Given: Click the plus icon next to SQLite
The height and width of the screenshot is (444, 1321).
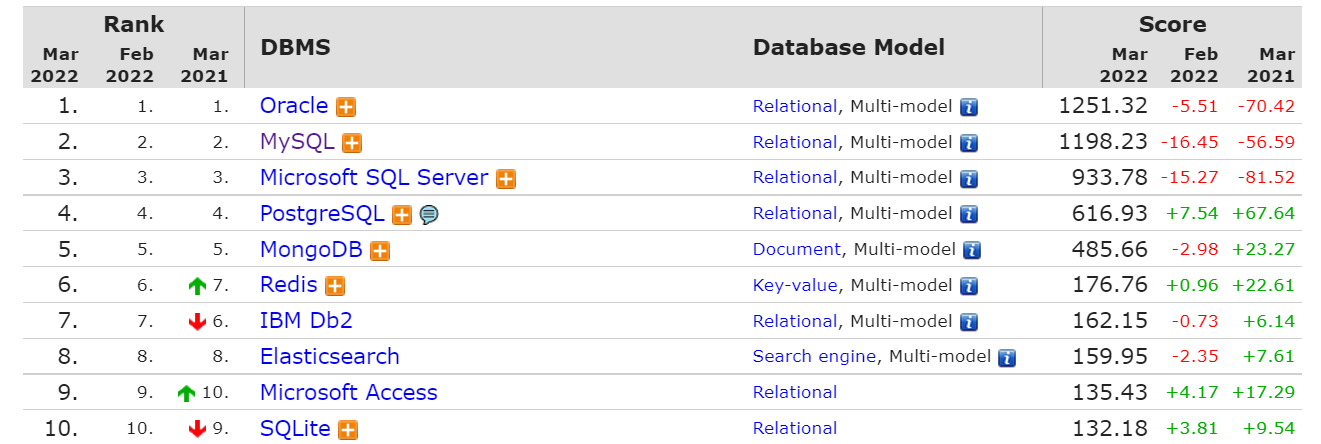Looking at the screenshot, I should click(x=348, y=430).
